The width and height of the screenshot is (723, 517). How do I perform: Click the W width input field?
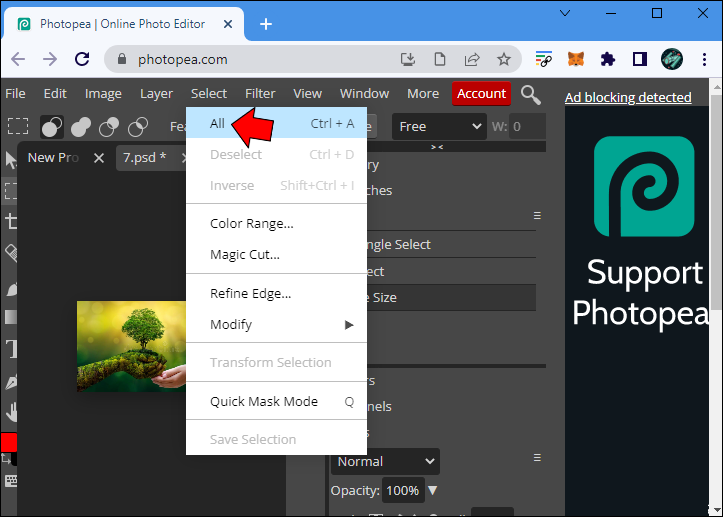pyautogui.click(x=528, y=126)
